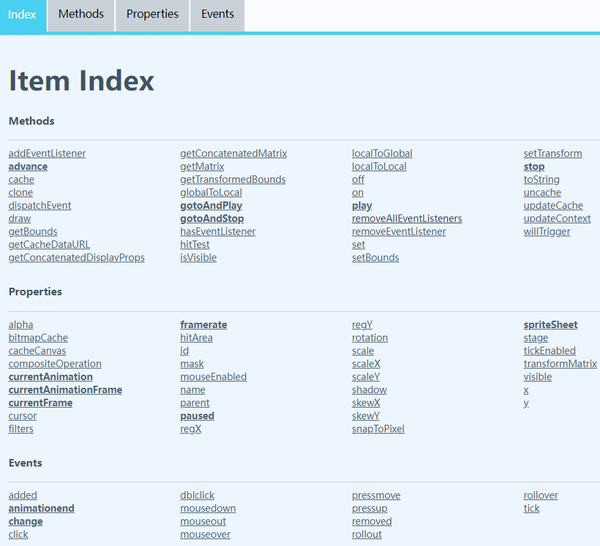Select the Events tab
Viewport: 600px width, 546px height.
click(x=217, y=15)
